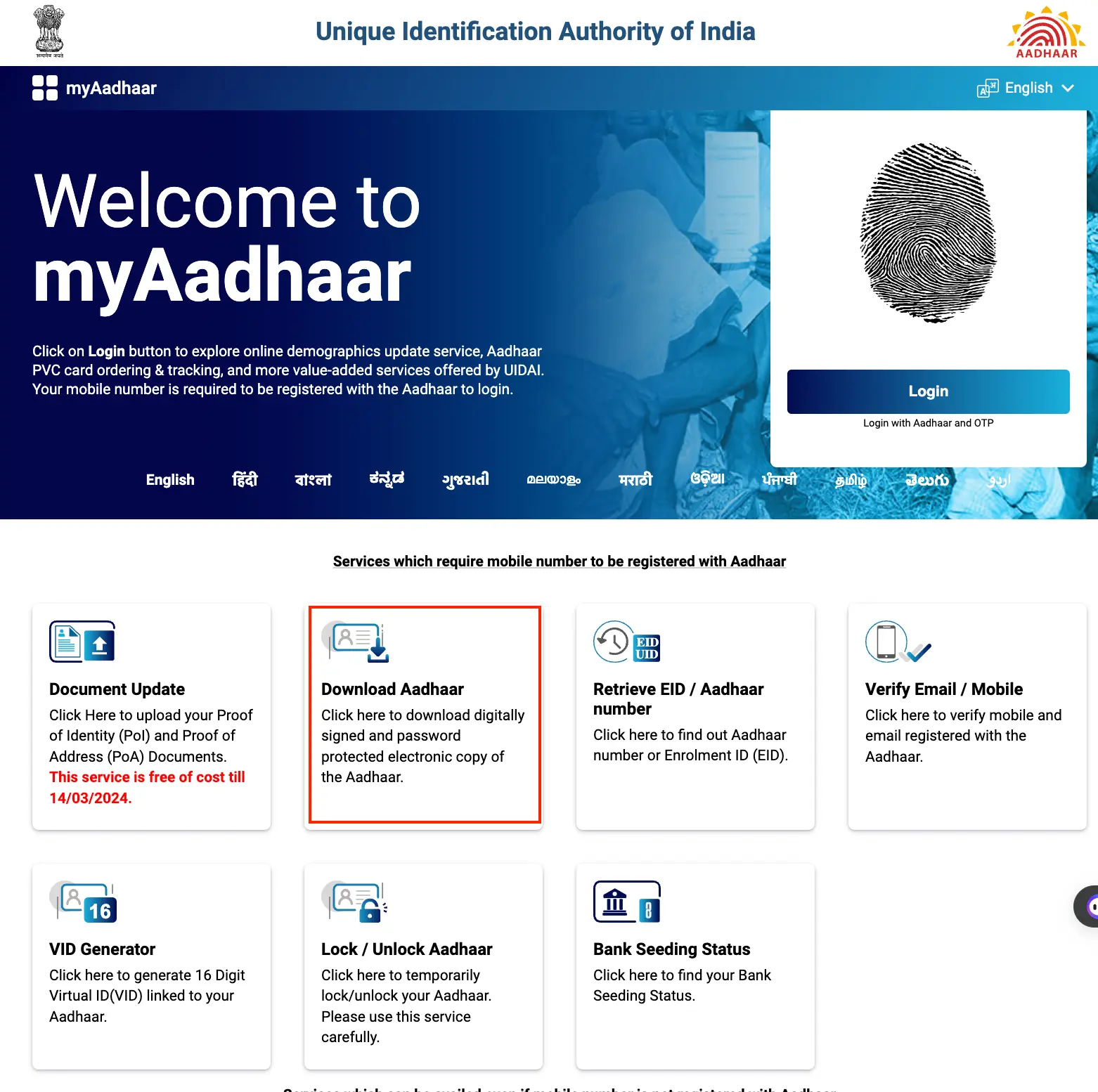The image size is (1098, 1092).
Task: Open the Lock / Unlock Aadhaar heading
Action: click(406, 949)
